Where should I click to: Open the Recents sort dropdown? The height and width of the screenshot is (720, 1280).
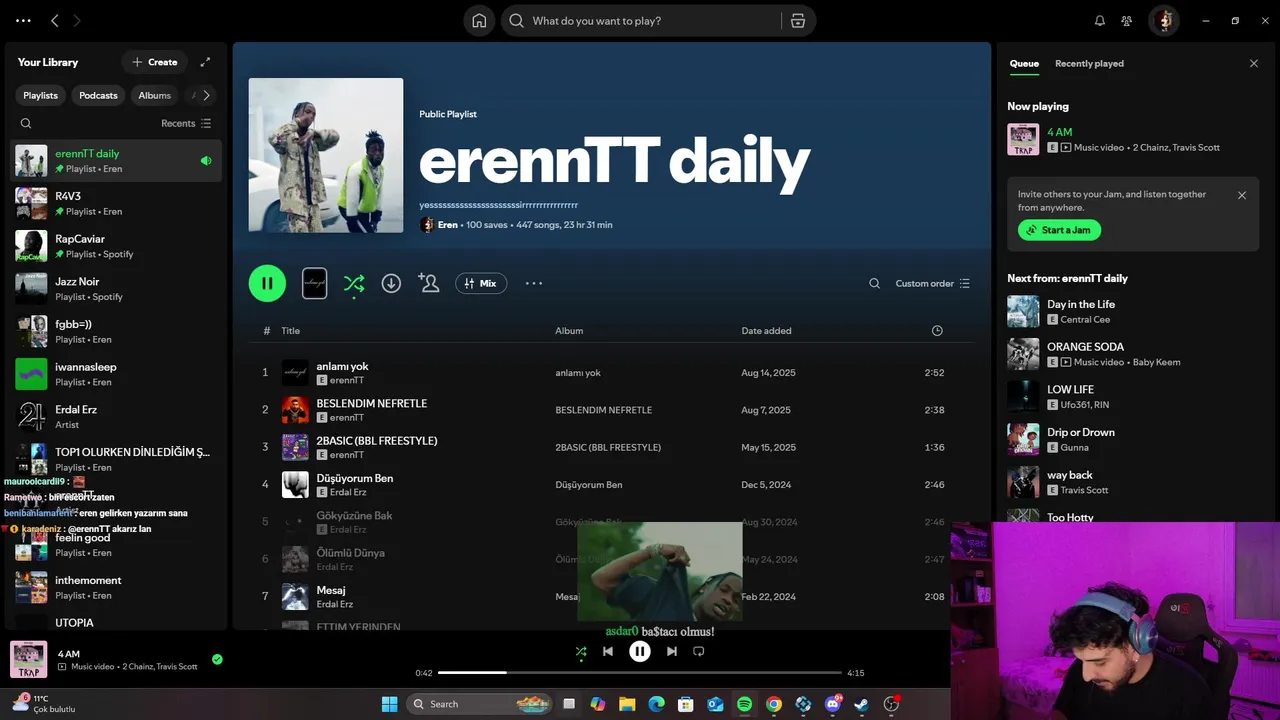point(186,124)
